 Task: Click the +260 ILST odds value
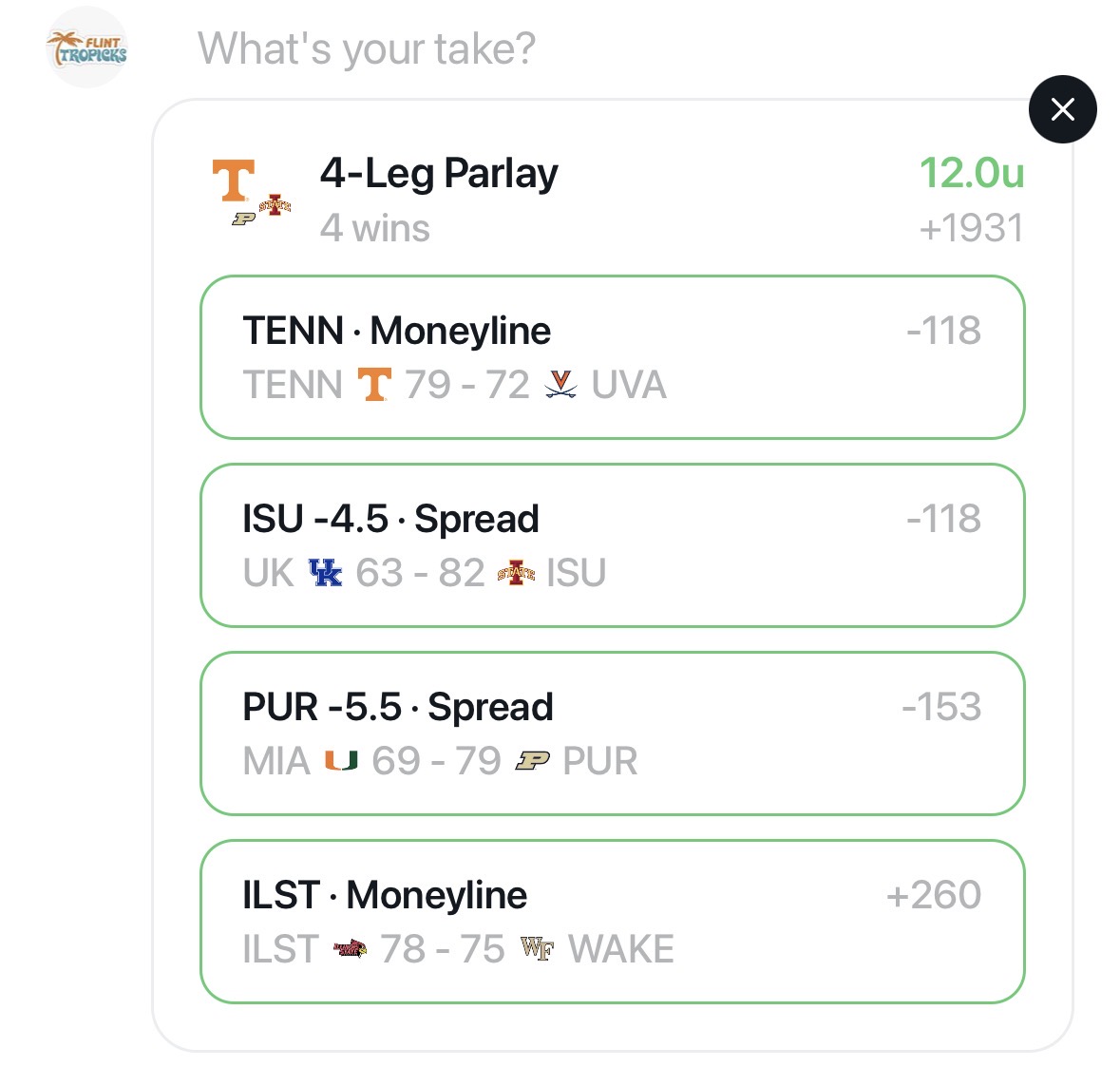[x=933, y=895]
